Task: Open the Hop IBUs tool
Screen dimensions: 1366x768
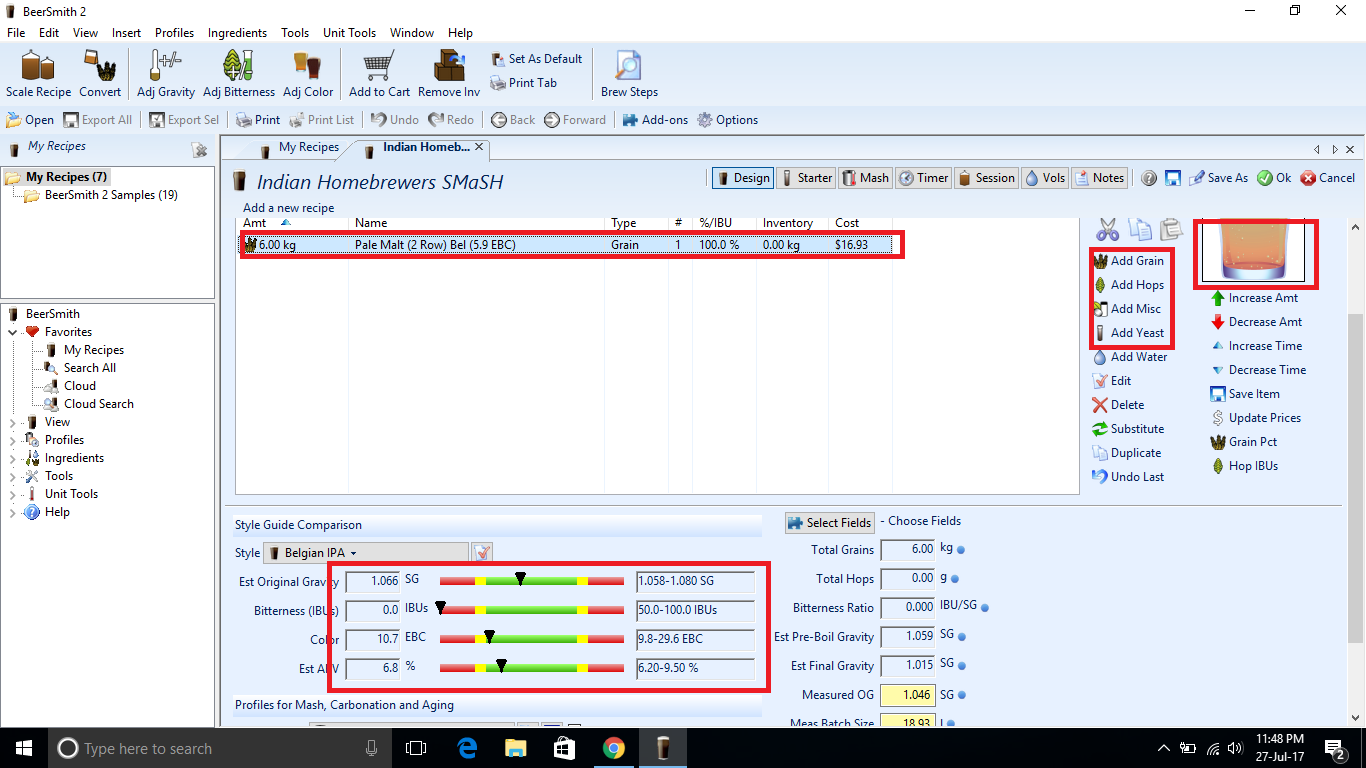Action: tap(1244, 466)
